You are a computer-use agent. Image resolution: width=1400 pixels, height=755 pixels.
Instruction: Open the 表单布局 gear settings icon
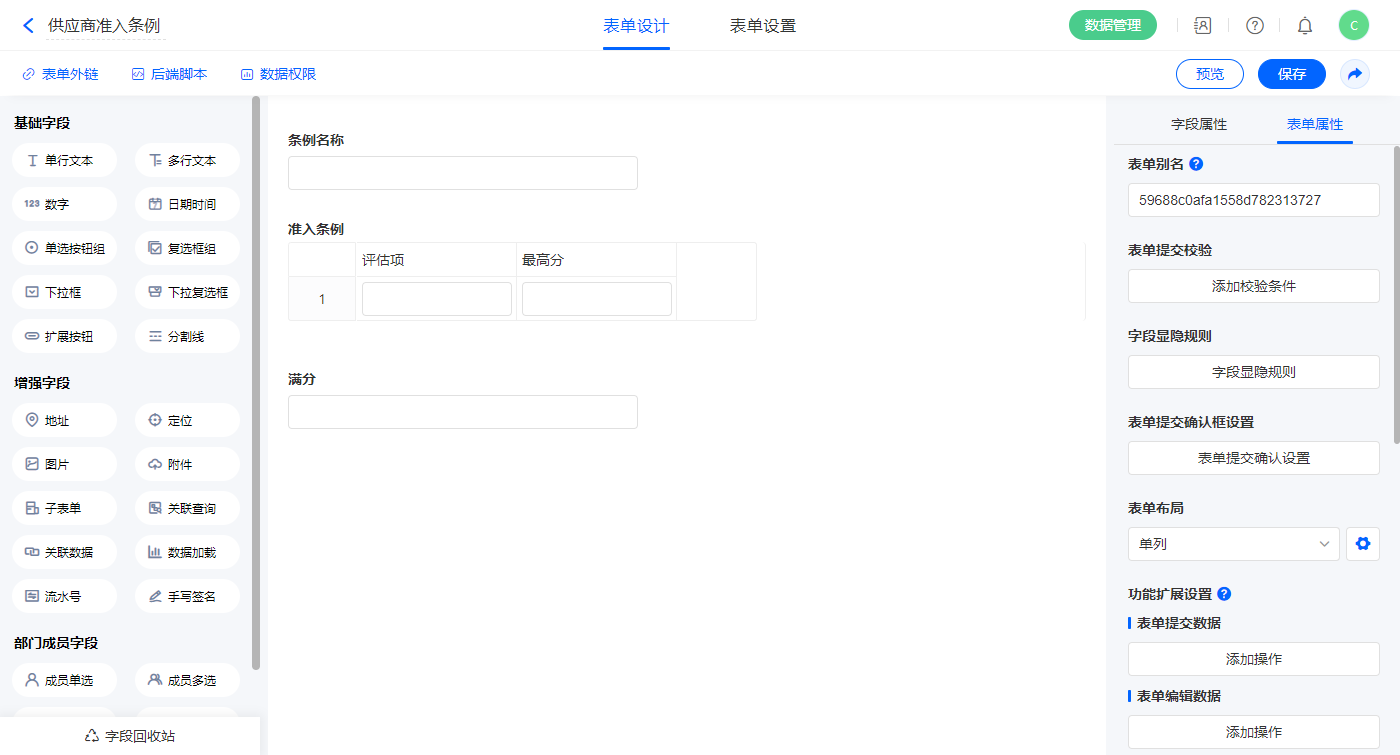pos(1362,544)
